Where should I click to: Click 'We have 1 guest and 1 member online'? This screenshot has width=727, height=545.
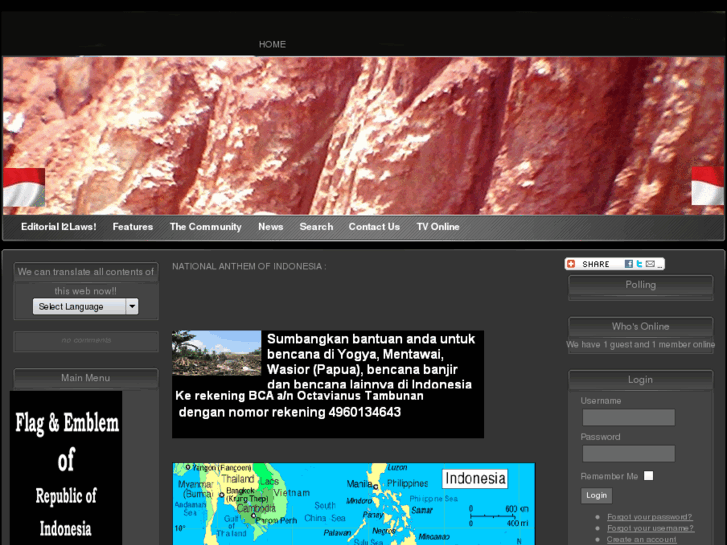point(640,345)
